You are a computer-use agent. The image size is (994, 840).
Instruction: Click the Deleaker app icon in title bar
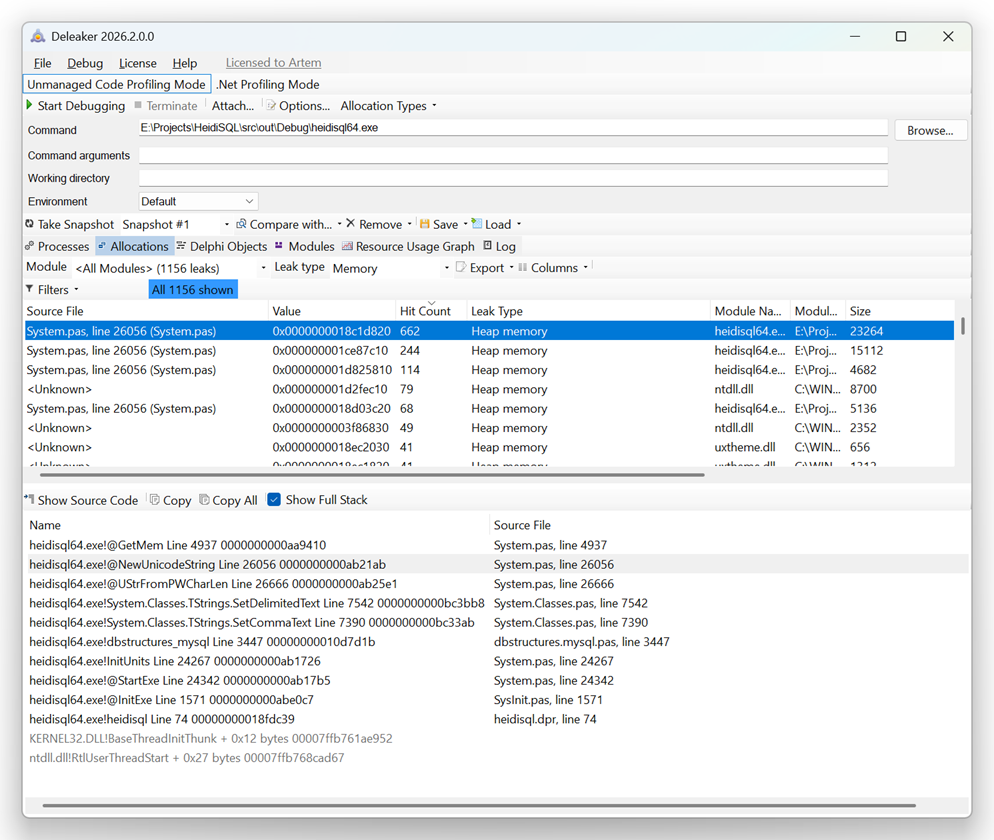coord(38,36)
